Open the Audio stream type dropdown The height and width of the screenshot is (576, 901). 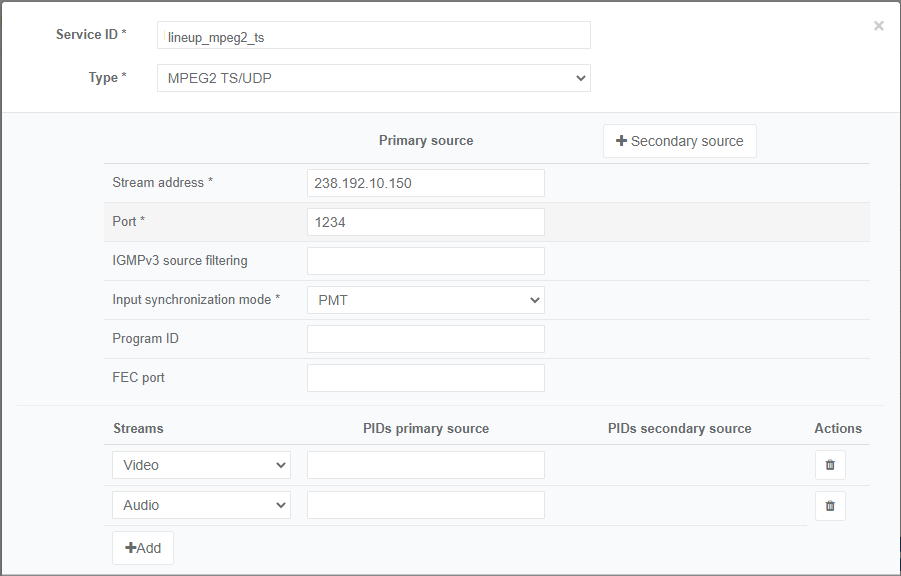pyautogui.click(x=201, y=505)
